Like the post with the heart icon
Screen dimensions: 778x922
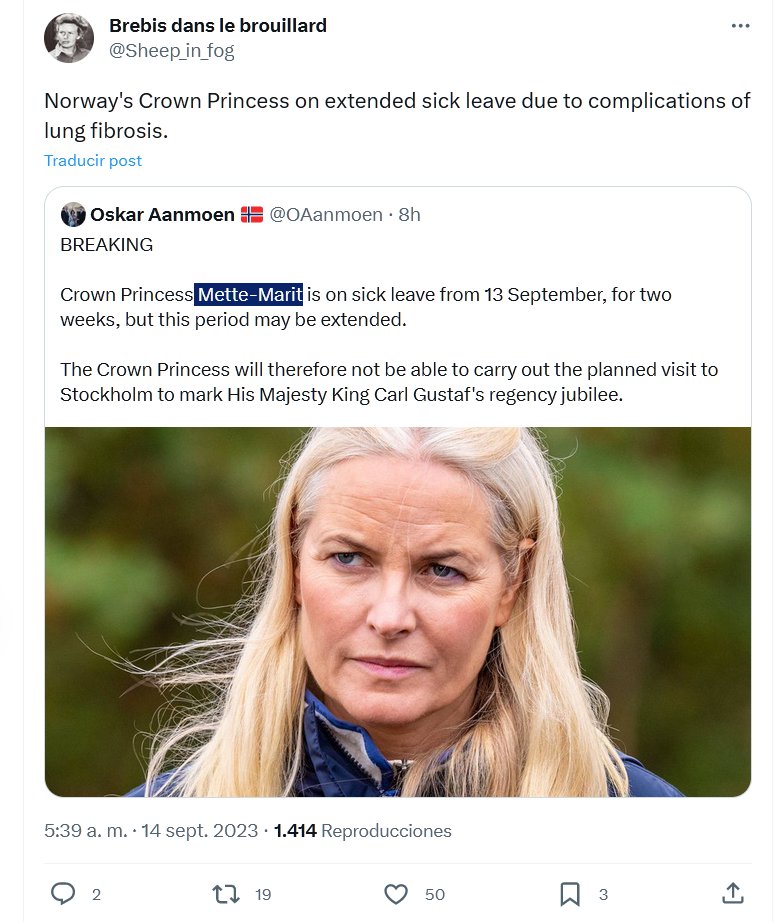point(396,893)
